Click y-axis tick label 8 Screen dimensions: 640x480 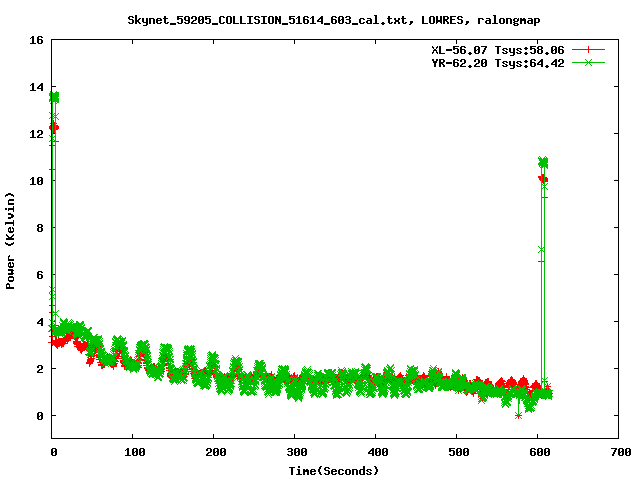pos(40,228)
